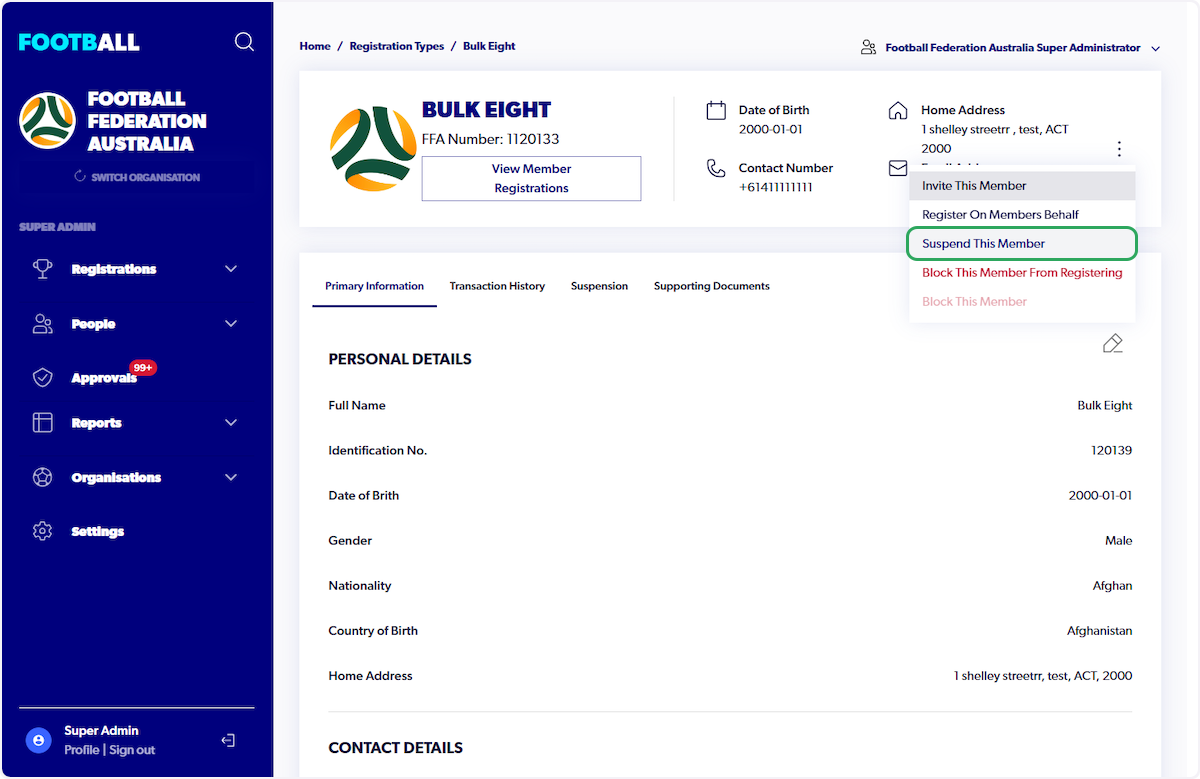Screen dimensions: 1200x779
Task: Expand the Reports sidebar menu chevron
Action: tap(231, 423)
